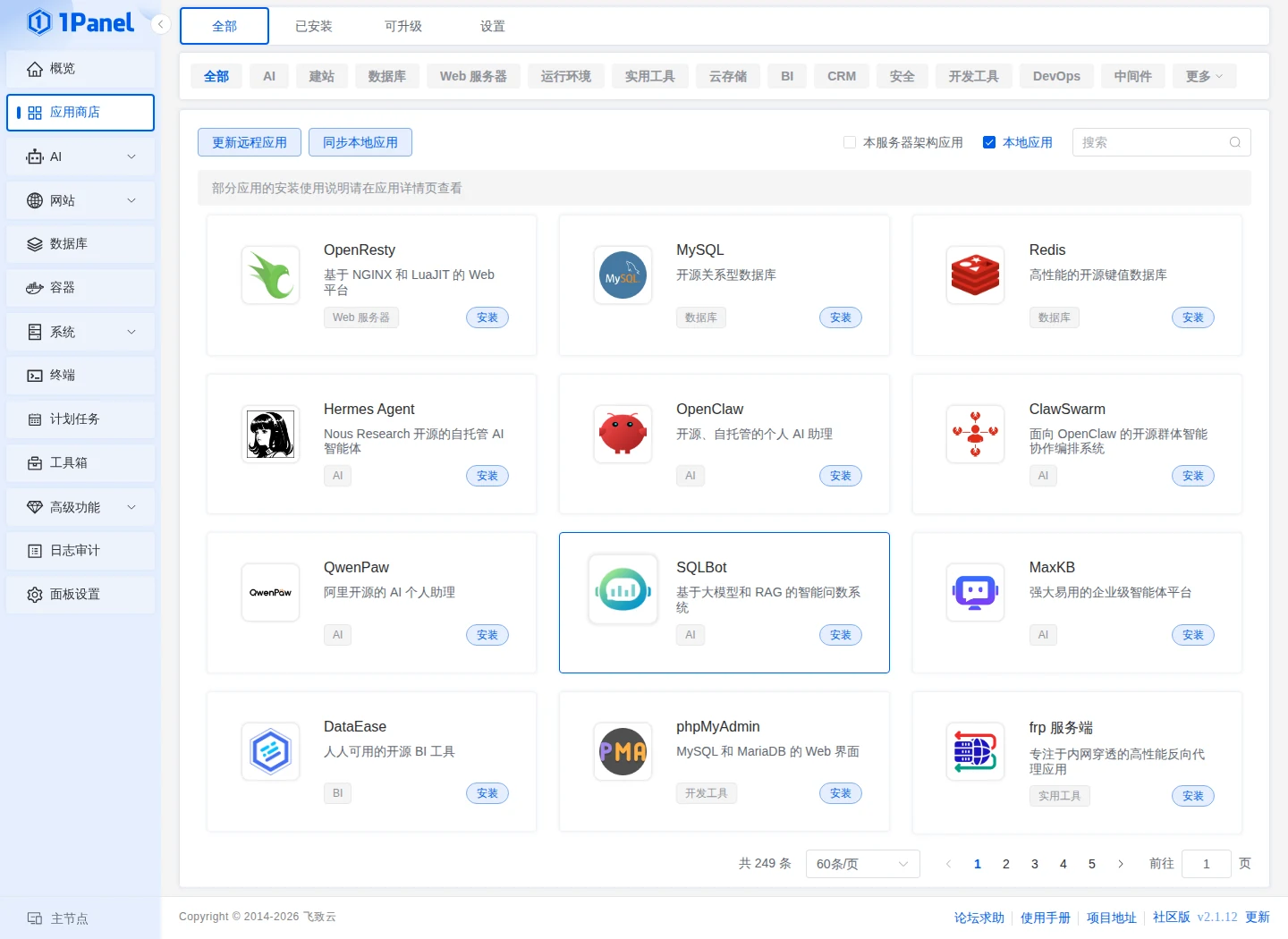This screenshot has width=1288, height=939.
Task: Go to page 5
Action: coord(1092,864)
